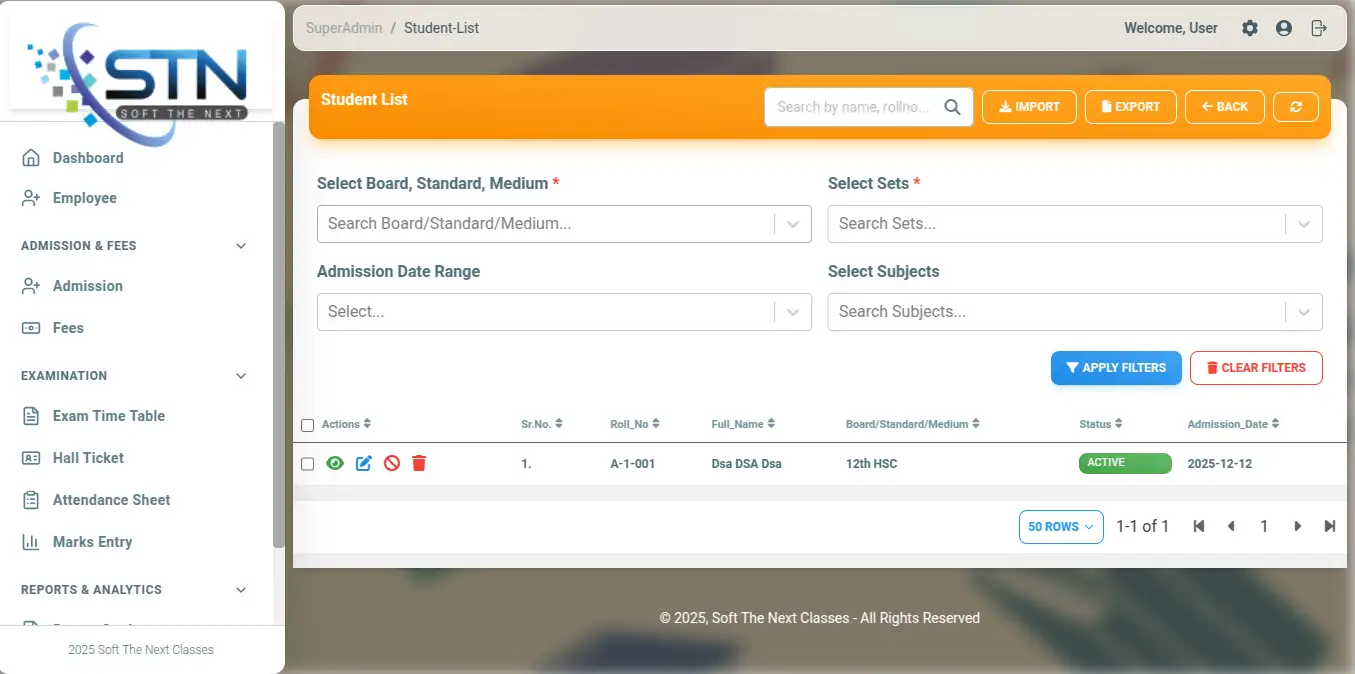Go to the last page arrow
Screen dimensions: 1355x674
click(1329, 526)
